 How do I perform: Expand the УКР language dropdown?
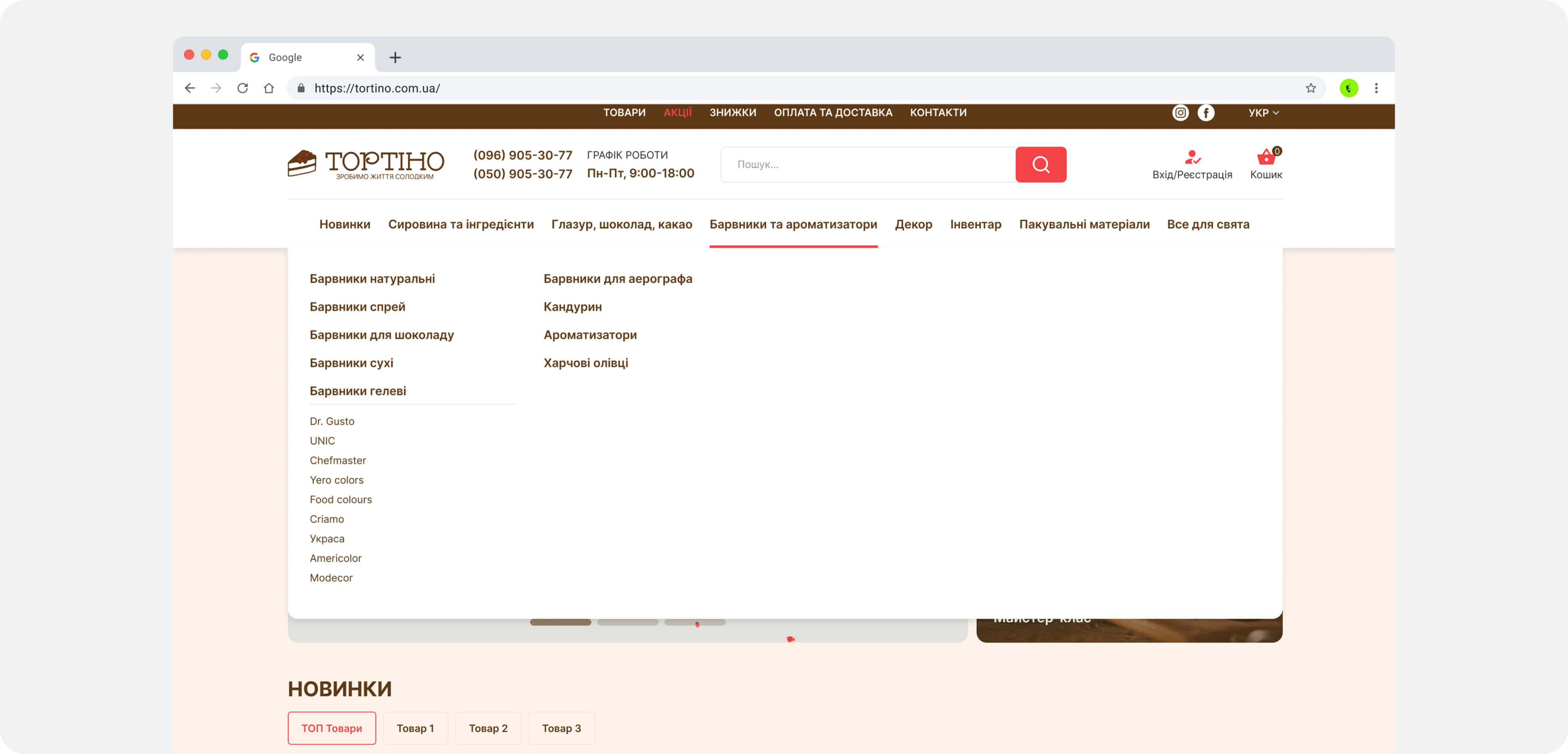tap(1263, 113)
